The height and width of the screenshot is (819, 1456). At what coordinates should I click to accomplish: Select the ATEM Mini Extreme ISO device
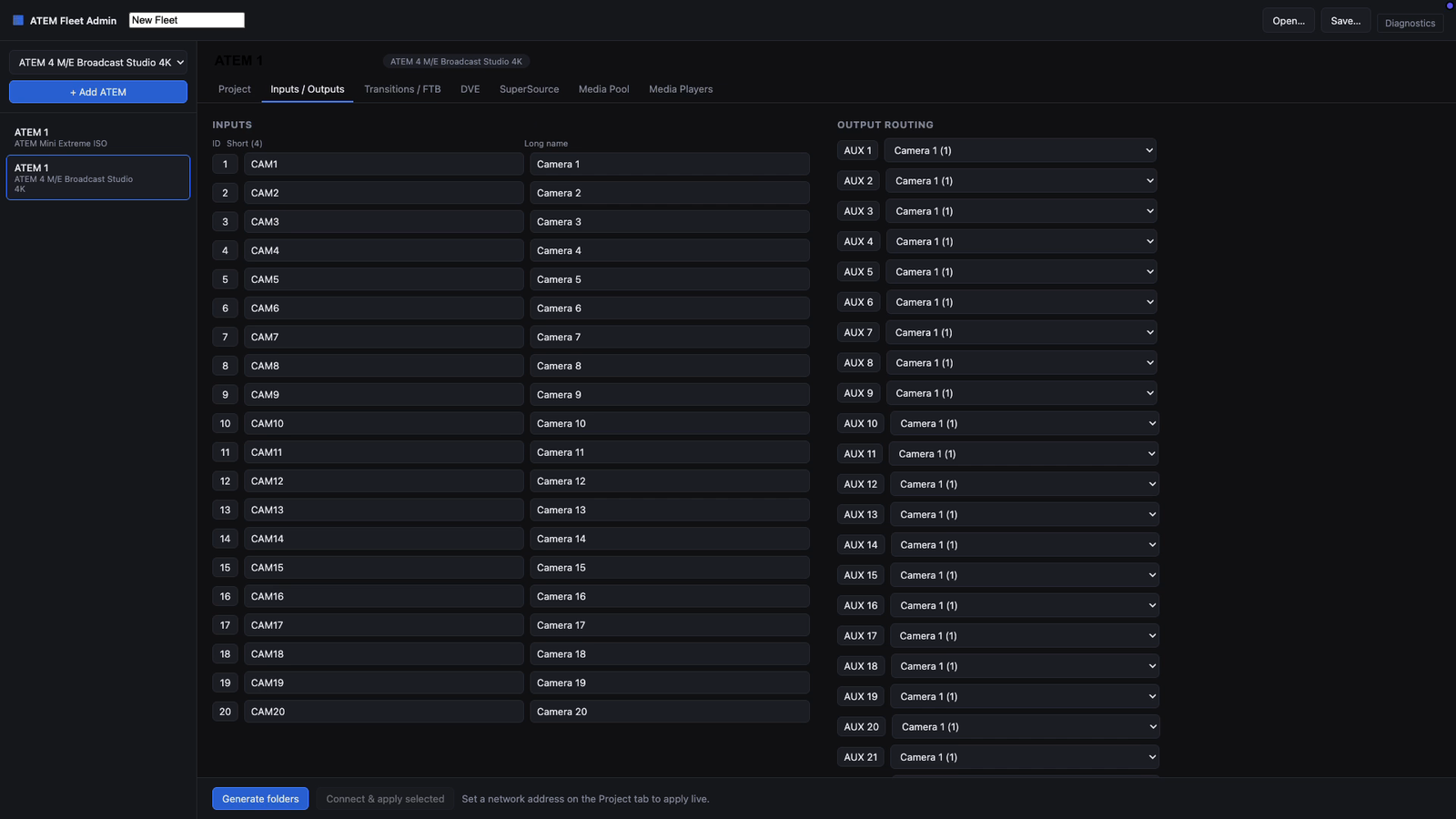click(x=98, y=137)
